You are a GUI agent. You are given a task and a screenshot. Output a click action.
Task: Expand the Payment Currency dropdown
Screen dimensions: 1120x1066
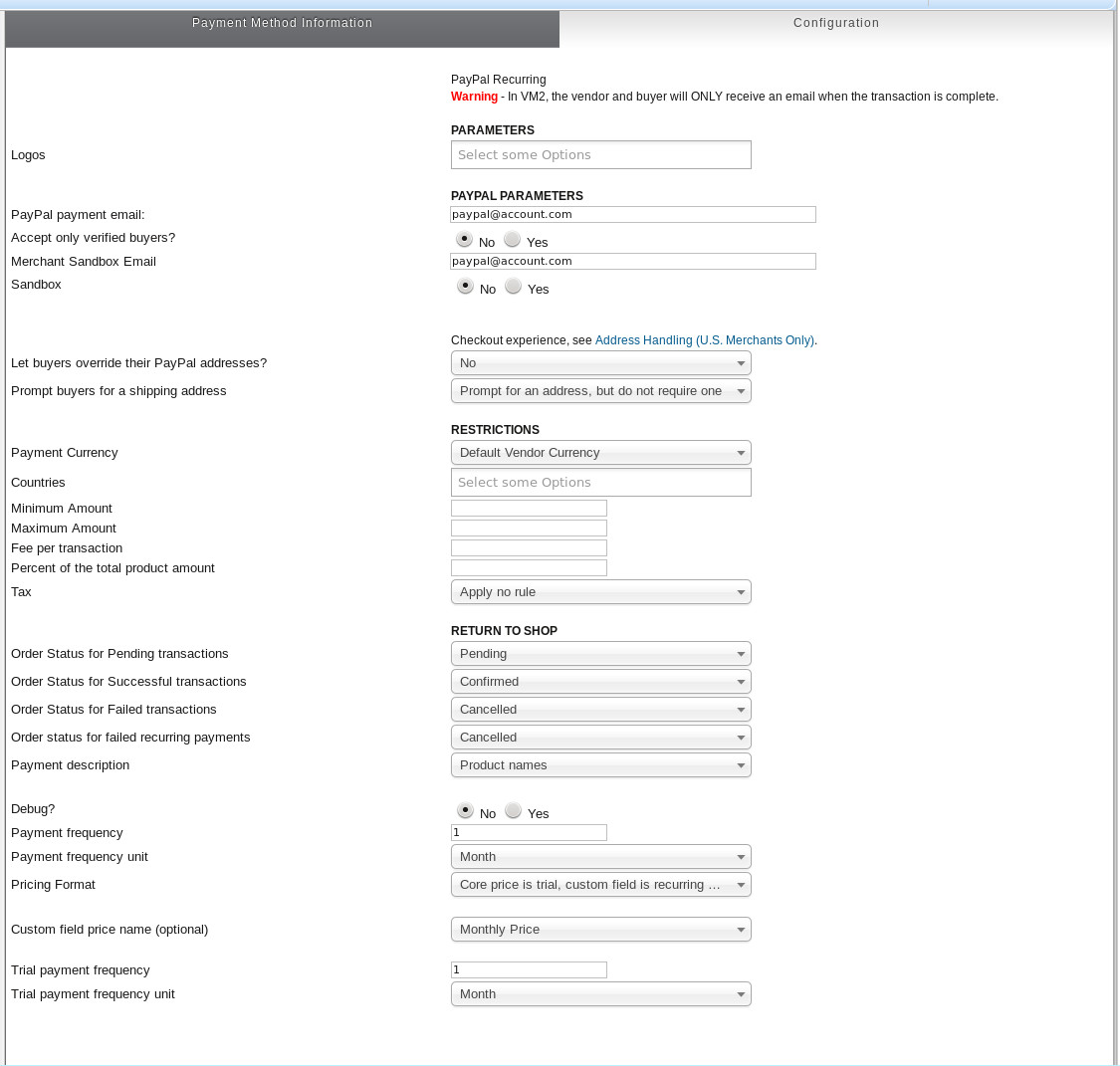[x=600, y=453]
